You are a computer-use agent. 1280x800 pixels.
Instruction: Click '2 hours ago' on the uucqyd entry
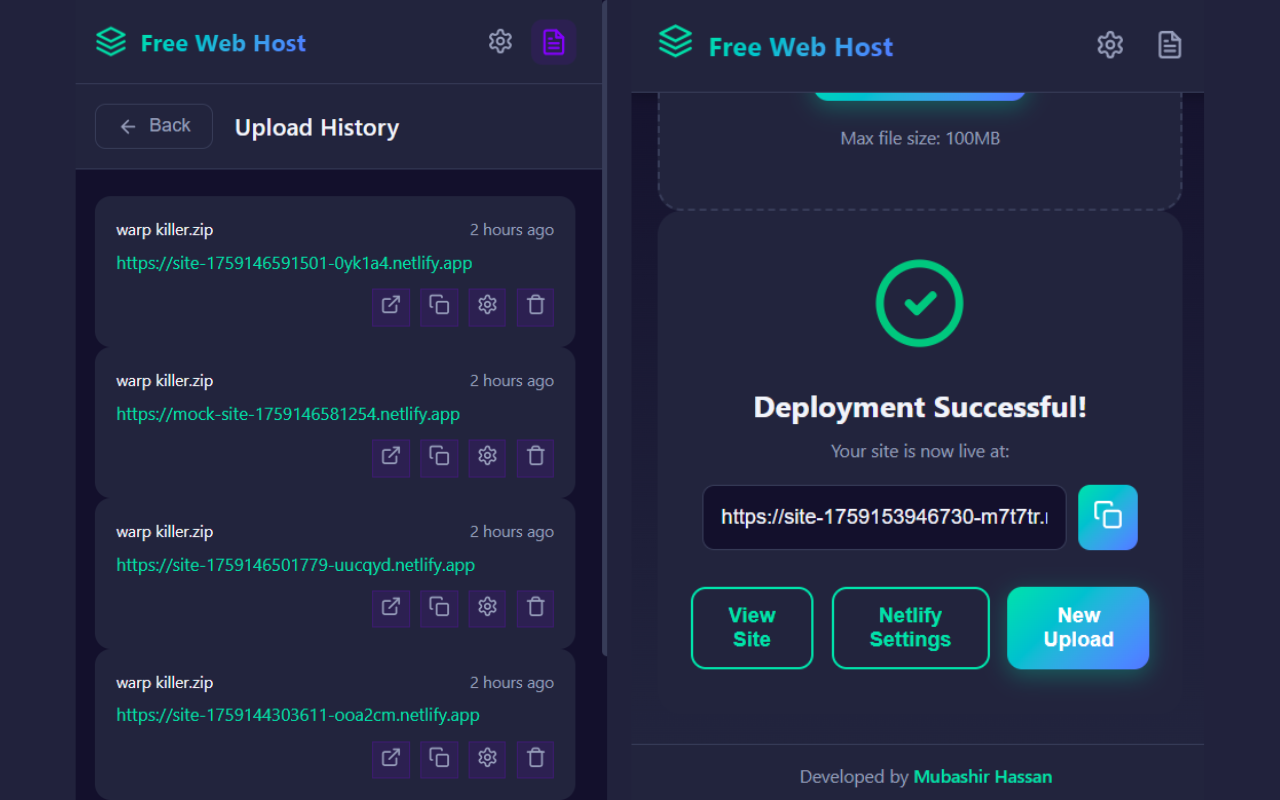(x=512, y=532)
